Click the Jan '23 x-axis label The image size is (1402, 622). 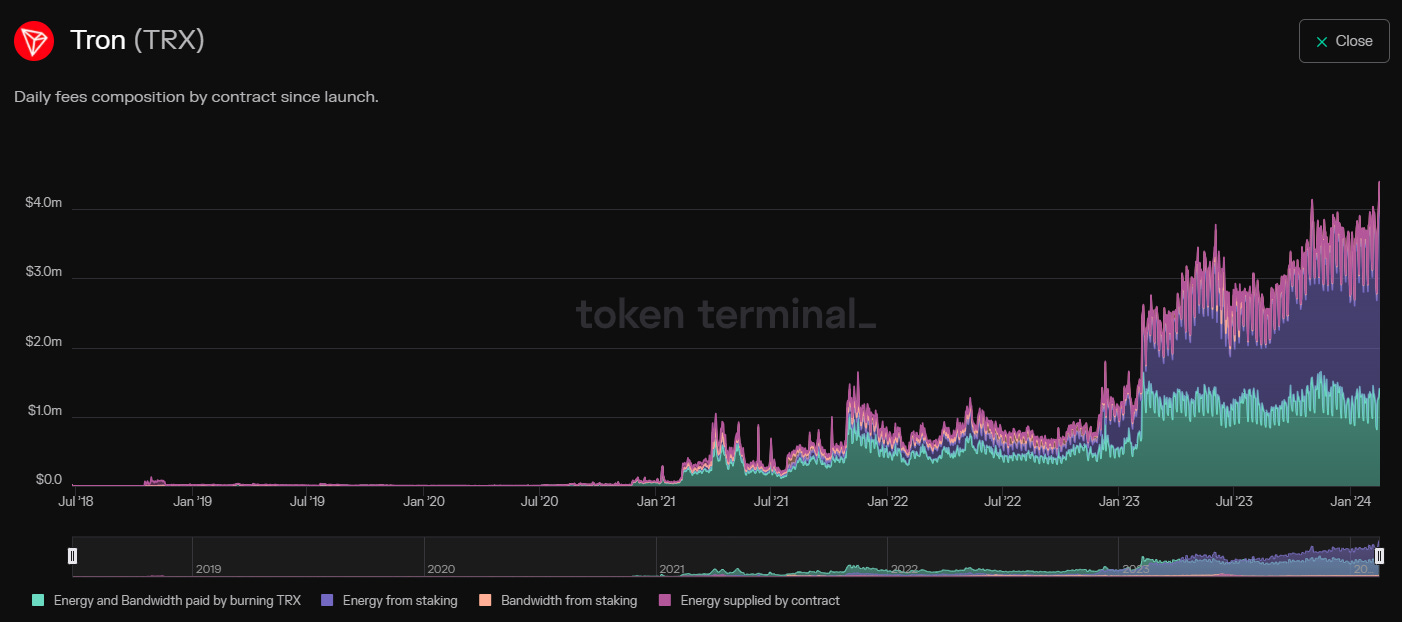(1119, 501)
